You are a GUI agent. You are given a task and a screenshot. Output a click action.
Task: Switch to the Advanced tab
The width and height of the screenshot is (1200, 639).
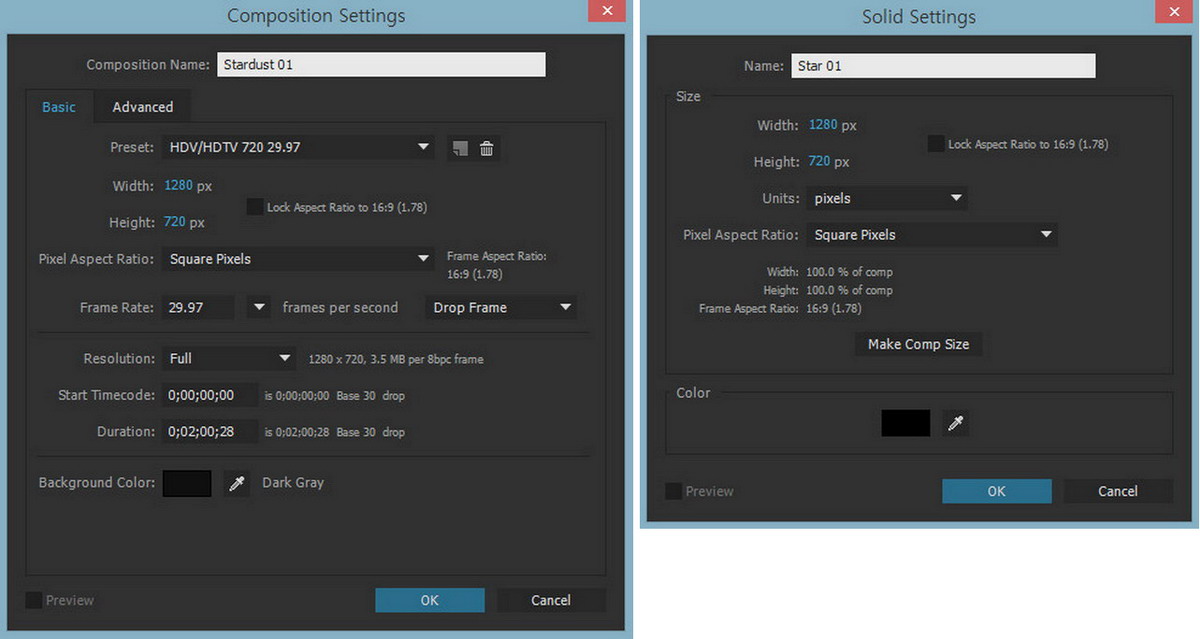tap(142, 107)
